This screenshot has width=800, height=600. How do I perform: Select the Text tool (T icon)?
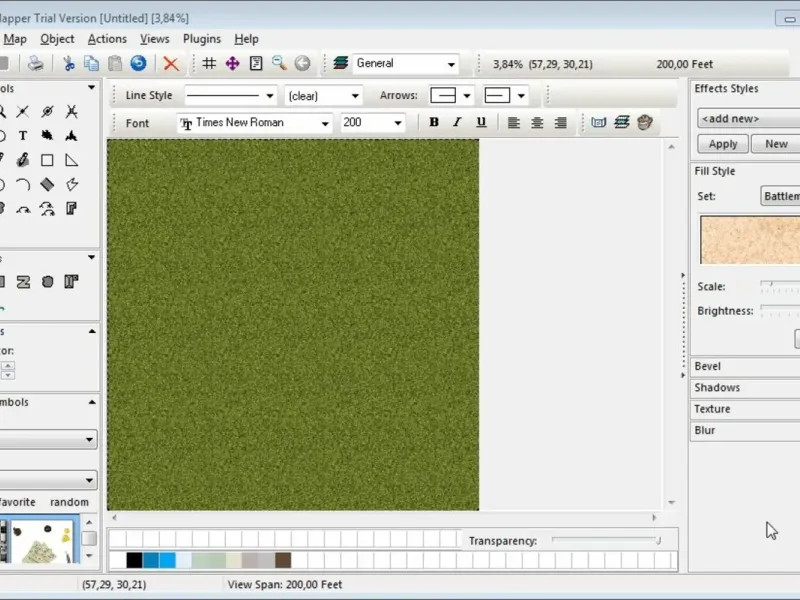[22, 136]
